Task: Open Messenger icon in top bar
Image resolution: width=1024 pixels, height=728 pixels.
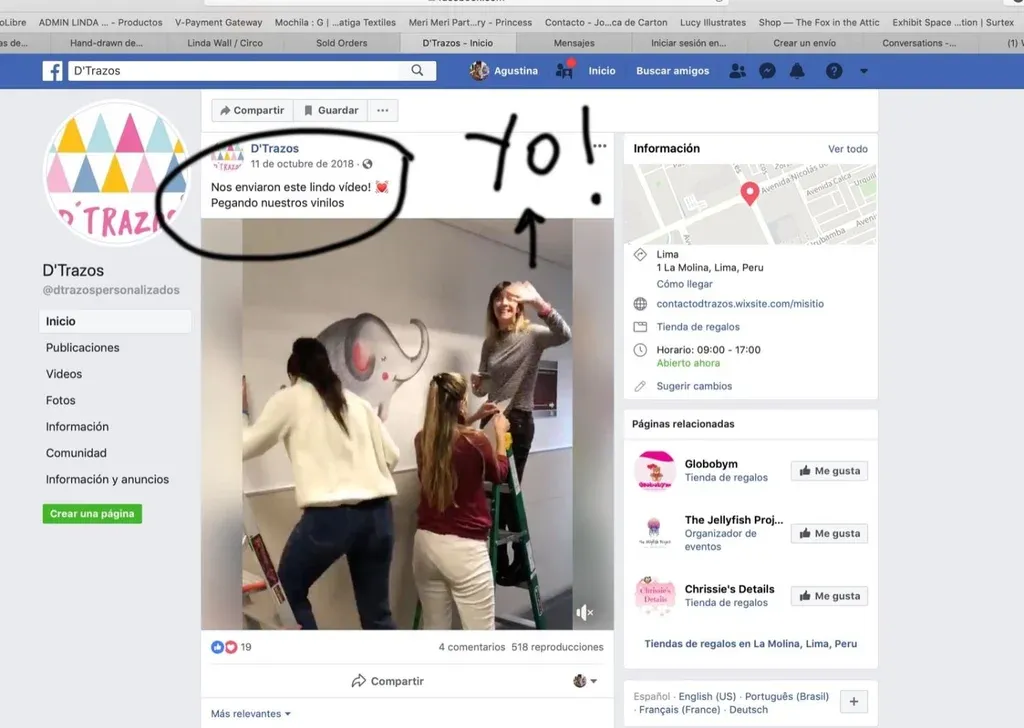Action: (767, 71)
